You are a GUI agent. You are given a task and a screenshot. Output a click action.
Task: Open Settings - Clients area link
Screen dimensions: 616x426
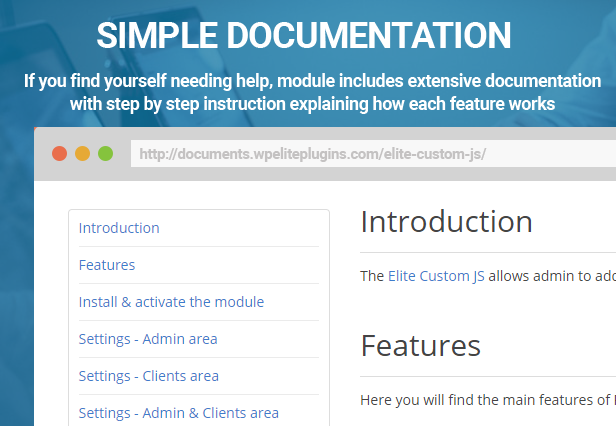pyautogui.click(x=149, y=376)
